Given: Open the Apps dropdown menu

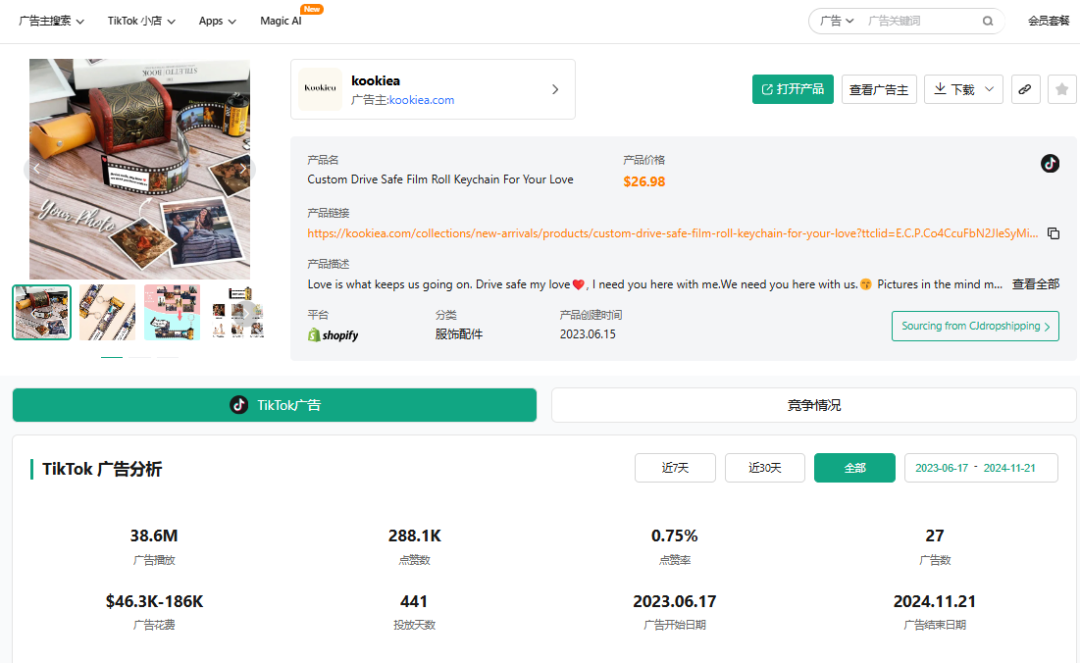Looking at the screenshot, I should (x=217, y=21).
